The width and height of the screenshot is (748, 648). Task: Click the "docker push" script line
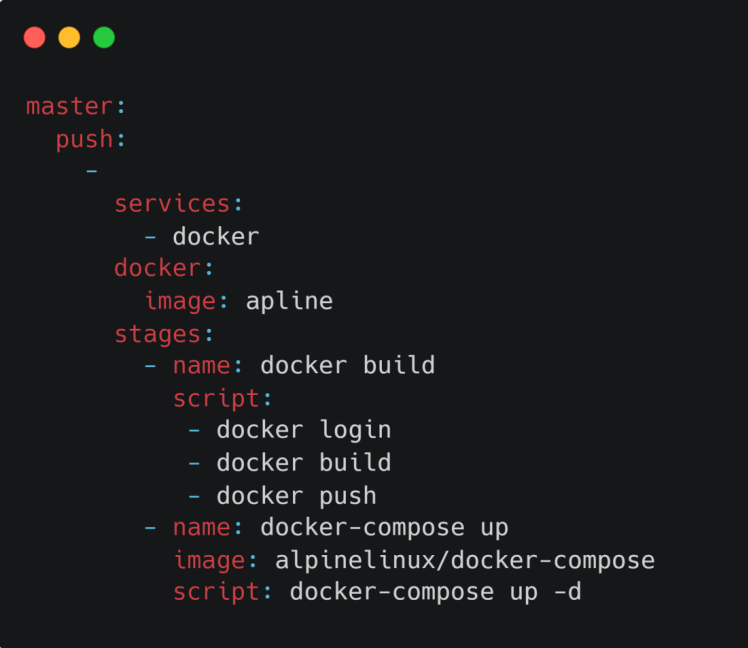(x=296, y=495)
